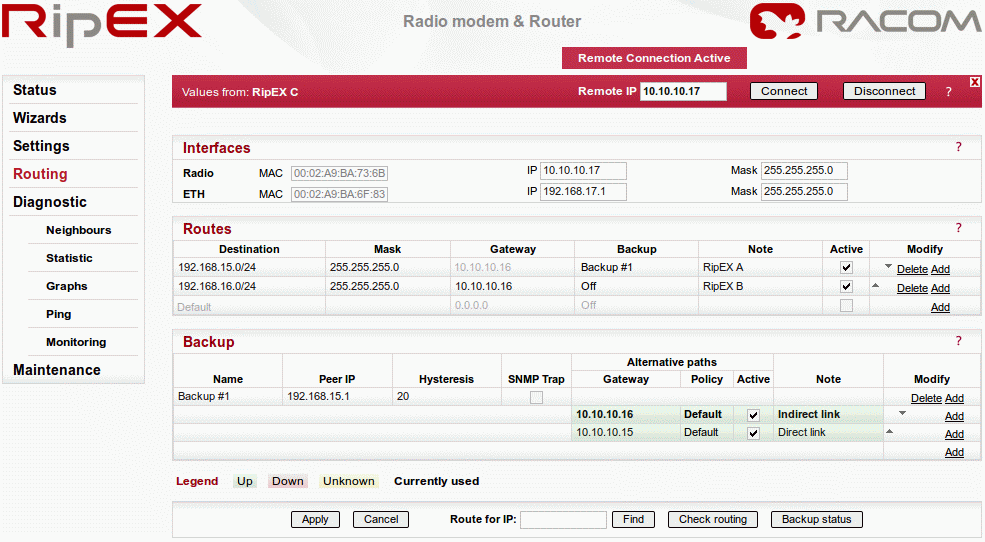Move the Direct link path up
985x542 pixels.
pyautogui.click(x=890, y=431)
